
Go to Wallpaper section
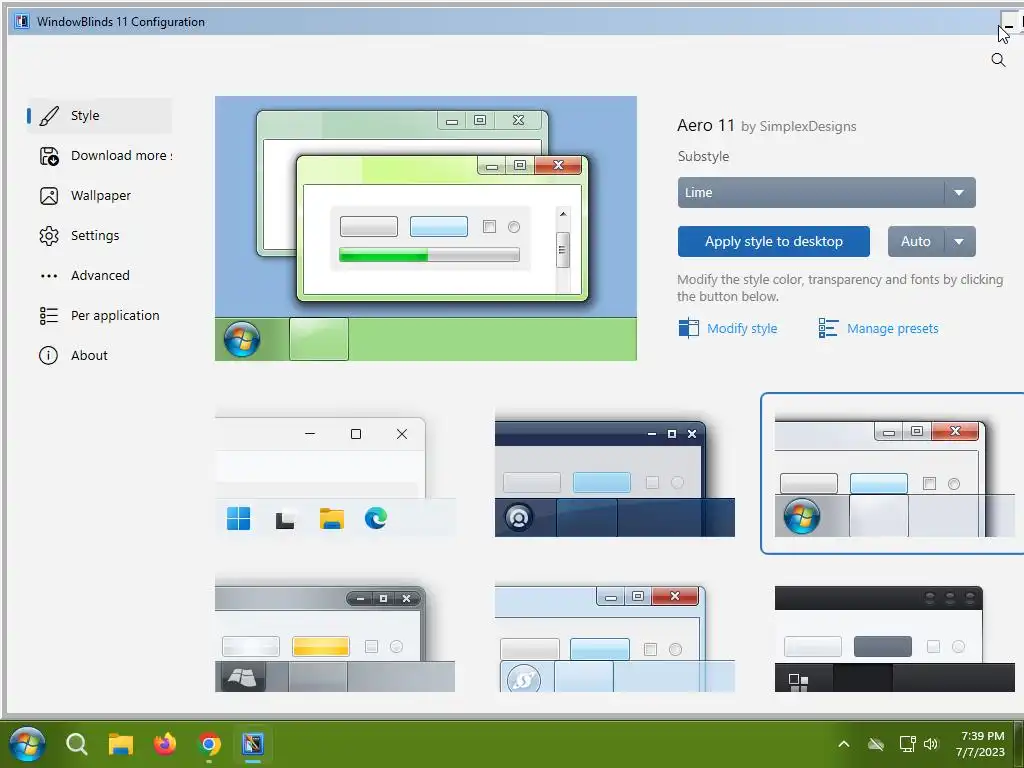click(x=99, y=196)
